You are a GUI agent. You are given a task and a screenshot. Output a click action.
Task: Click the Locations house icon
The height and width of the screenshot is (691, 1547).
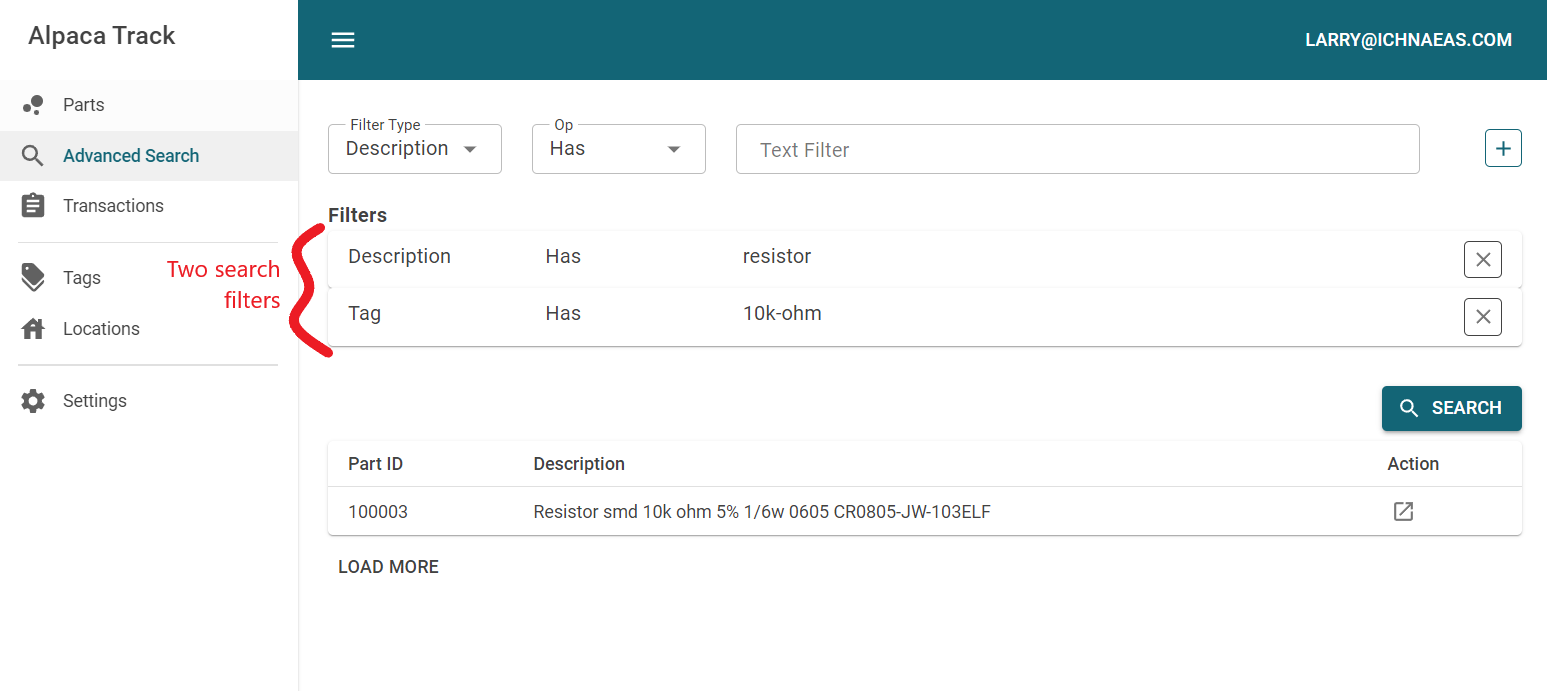click(x=33, y=329)
